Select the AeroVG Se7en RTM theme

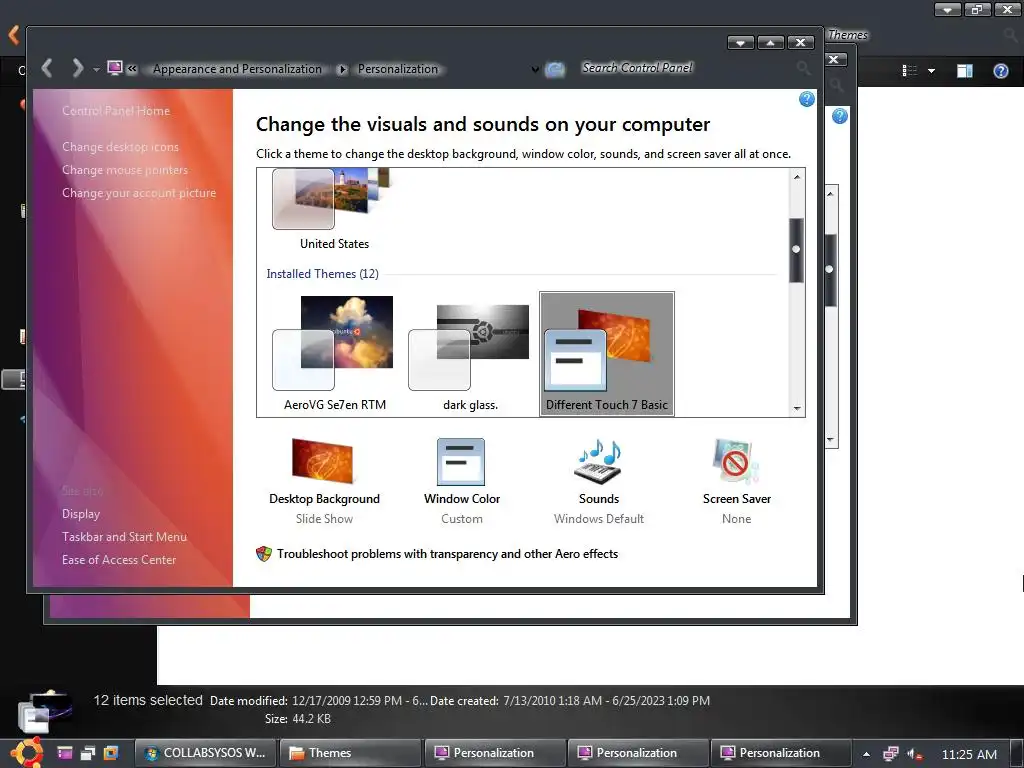(x=334, y=353)
